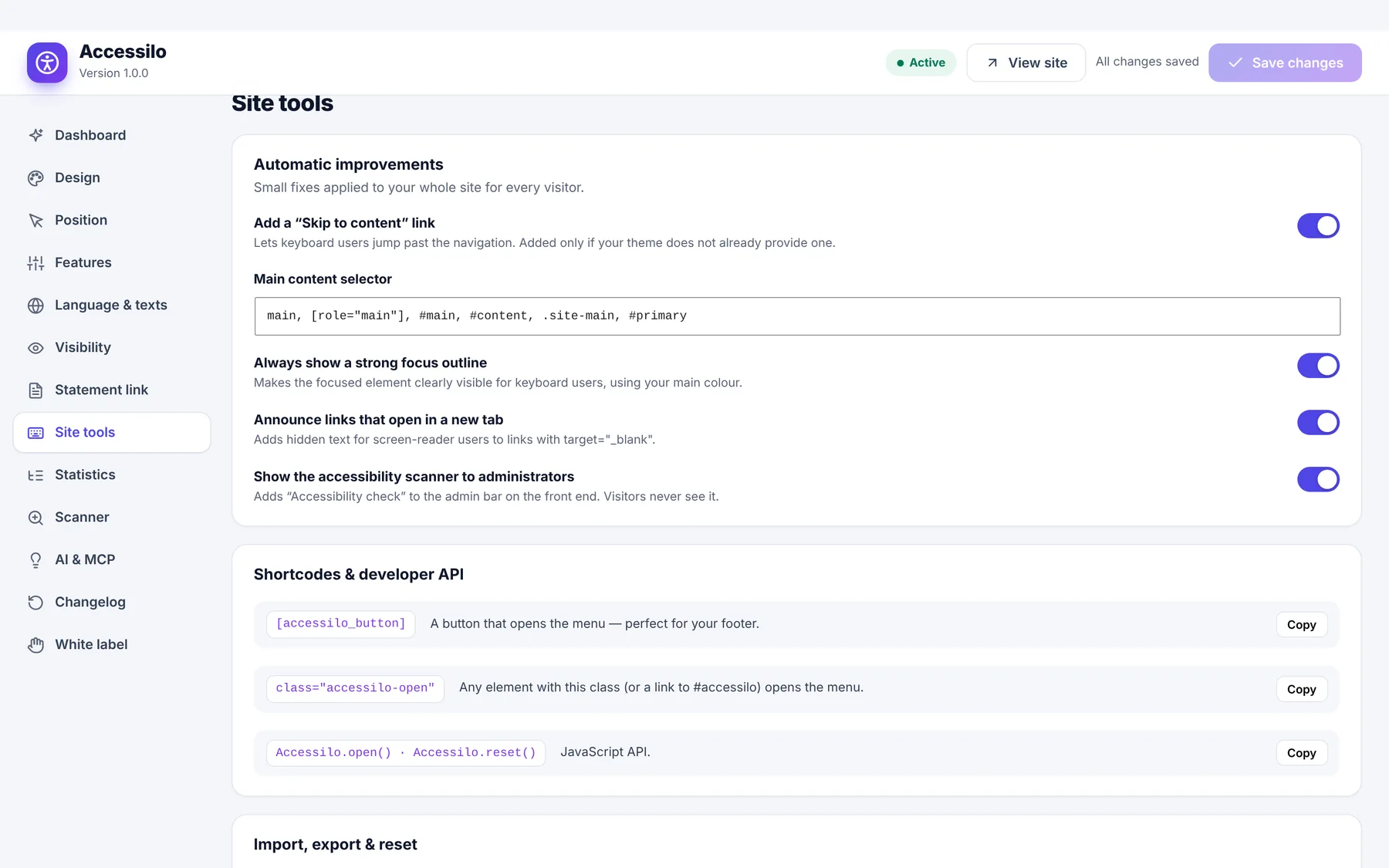This screenshot has width=1389, height=868.
Task: Toggle the Skip to content link switch
Action: click(1318, 226)
